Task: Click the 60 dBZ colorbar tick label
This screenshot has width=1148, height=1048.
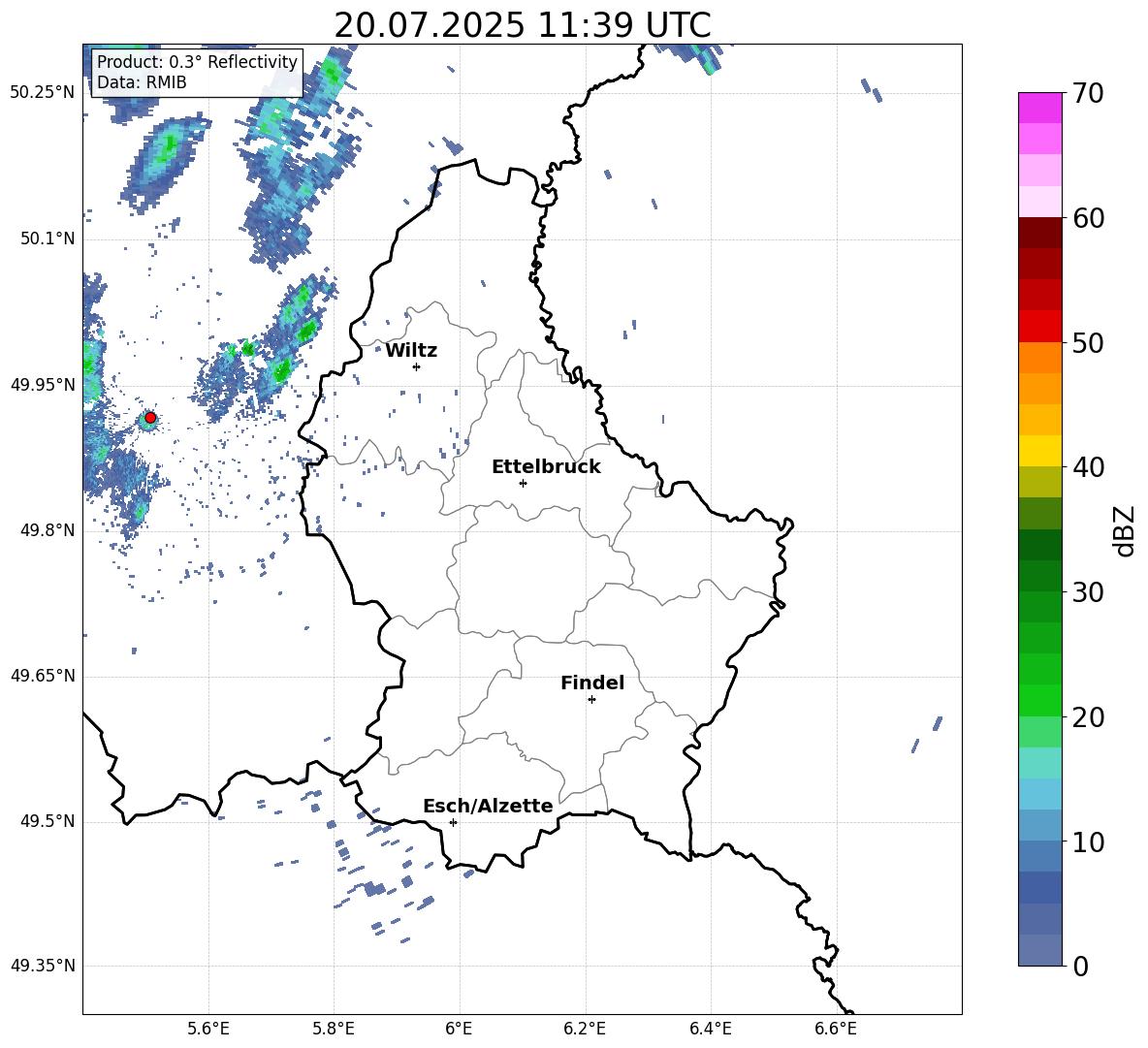Action: [1089, 218]
